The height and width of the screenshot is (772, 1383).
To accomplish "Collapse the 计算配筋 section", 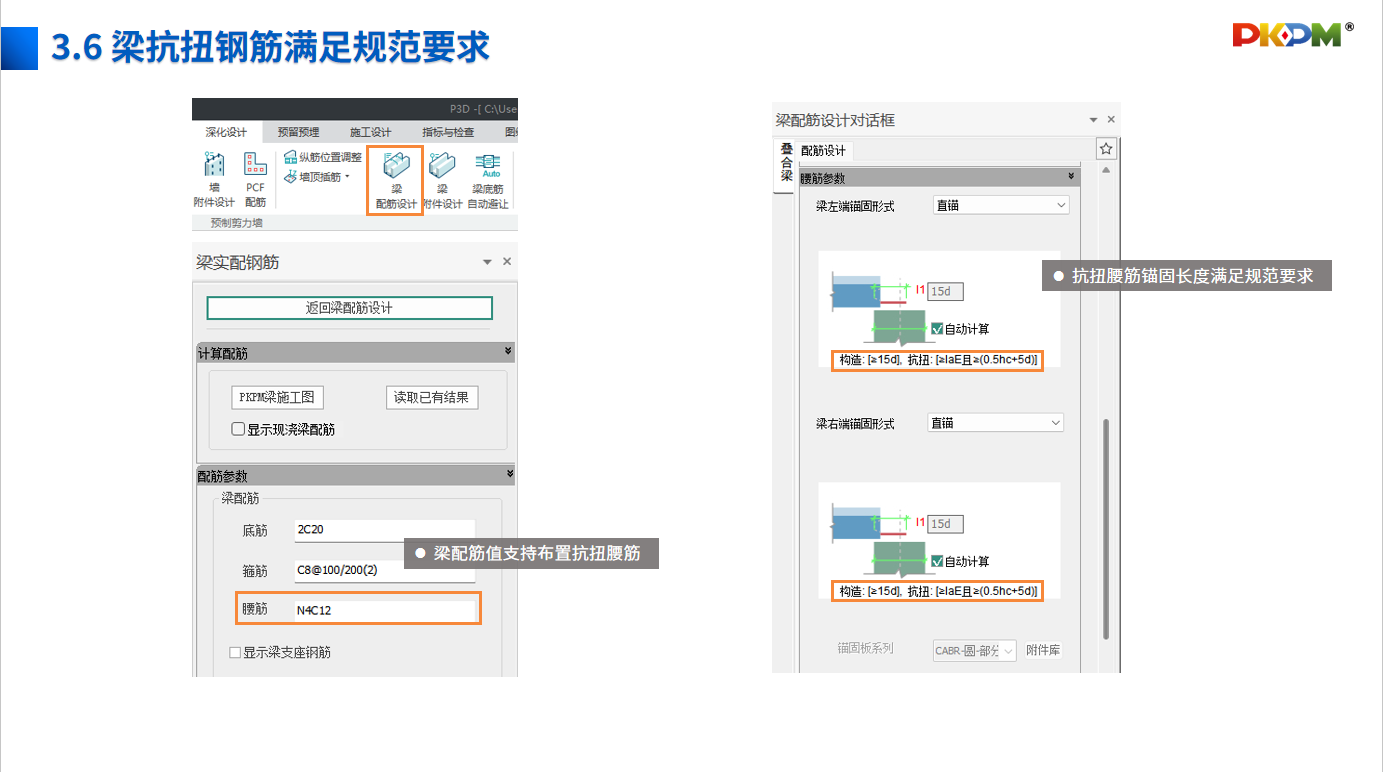I will 508,352.
